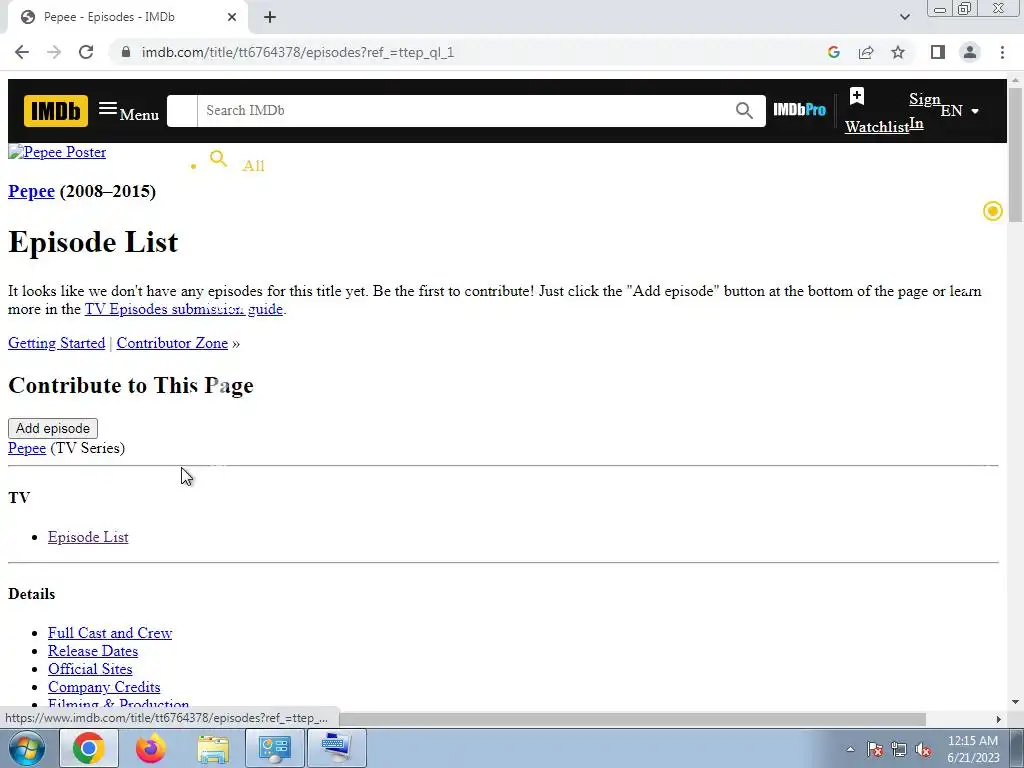This screenshot has height=768, width=1024.
Task: Open Chrome three-dot menu
Action: [x=1002, y=52]
